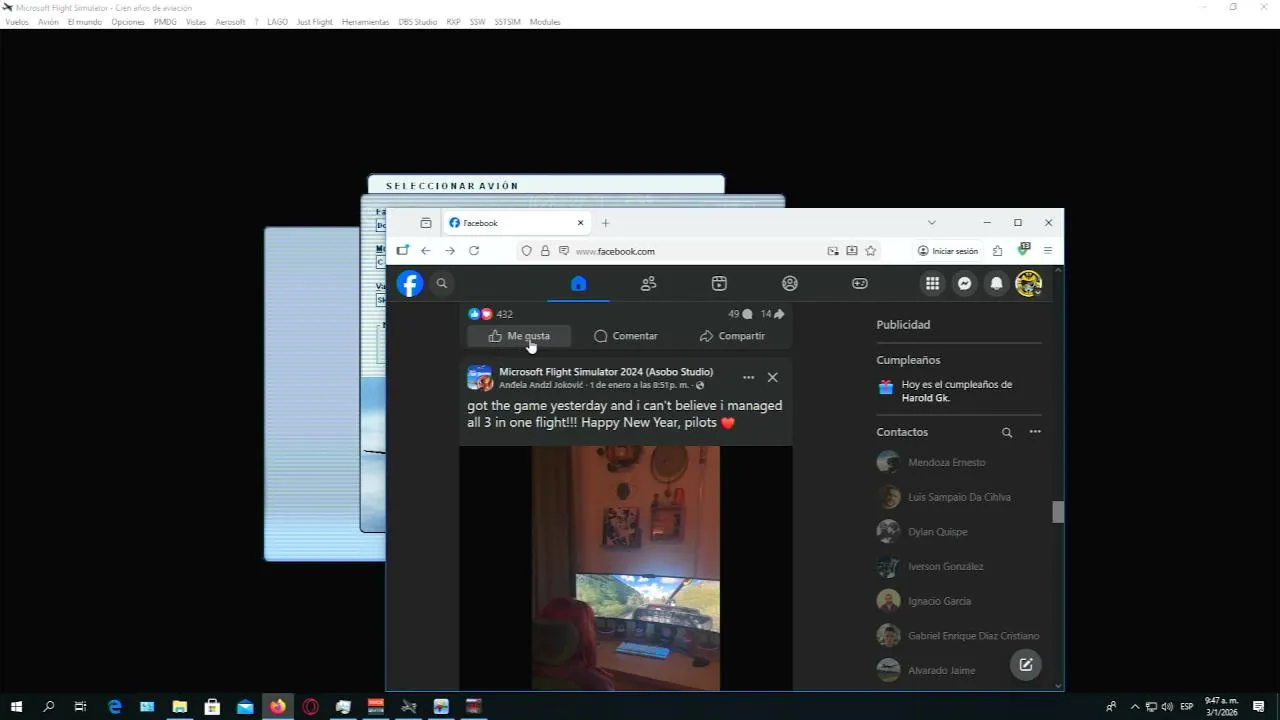Expand the list all tabs chevron
Screen dimensions: 1280x720
pyautogui.click(x=932, y=223)
